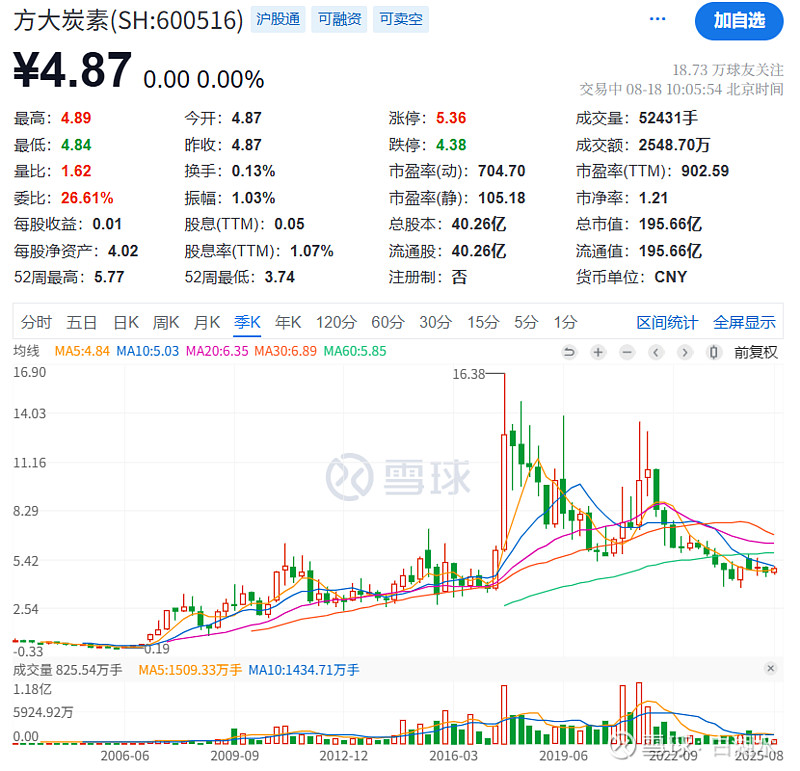The image size is (800, 771).
Task: Click the 可卖空 tag
Action: coord(401,19)
